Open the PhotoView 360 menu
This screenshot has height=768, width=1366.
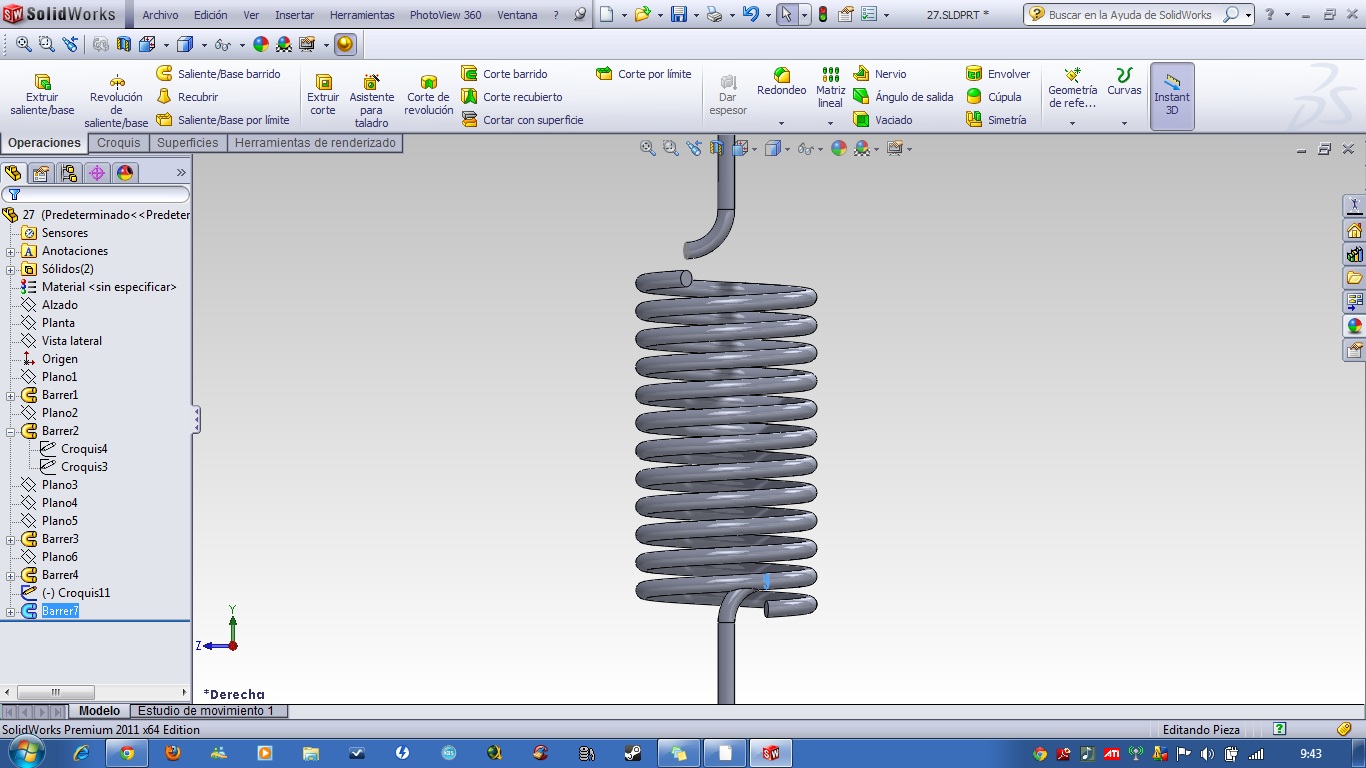(445, 15)
